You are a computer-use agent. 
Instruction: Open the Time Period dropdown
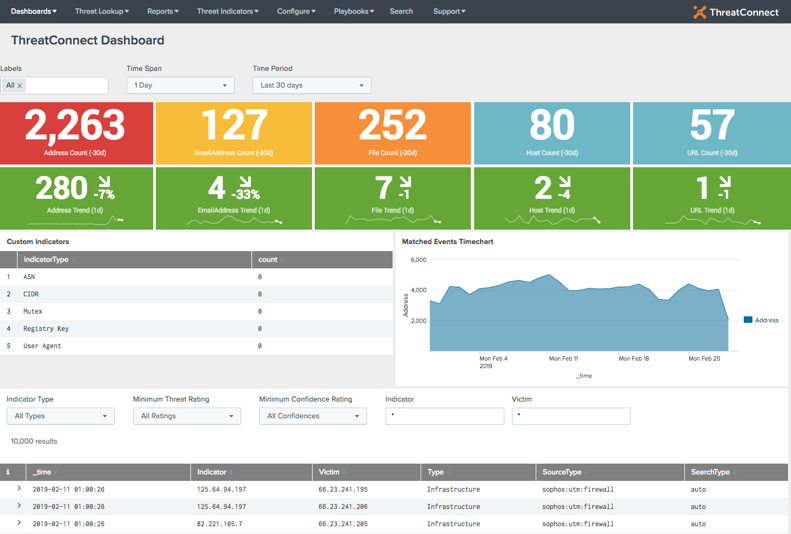pyautogui.click(x=312, y=85)
